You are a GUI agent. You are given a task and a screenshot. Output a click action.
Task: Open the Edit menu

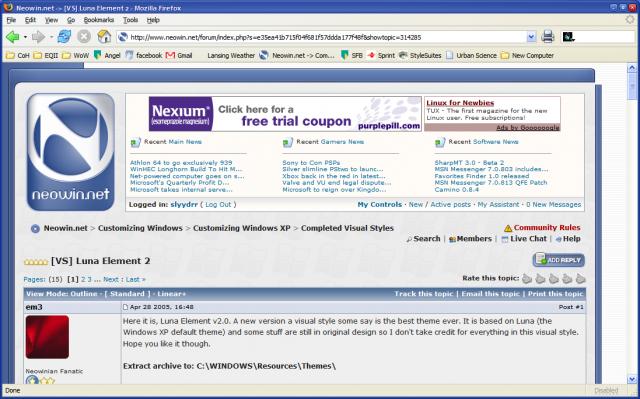click(x=30, y=20)
